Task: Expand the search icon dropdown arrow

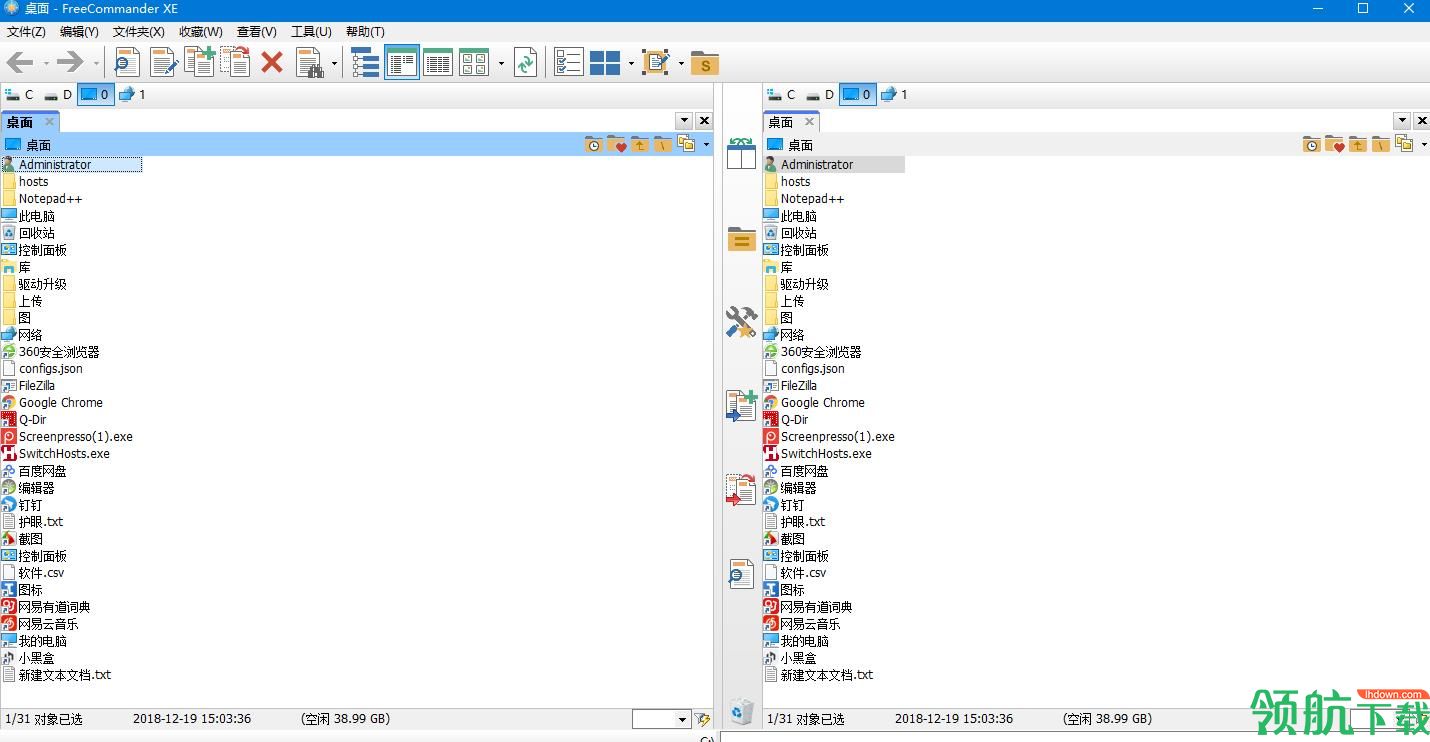Action: point(334,64)
